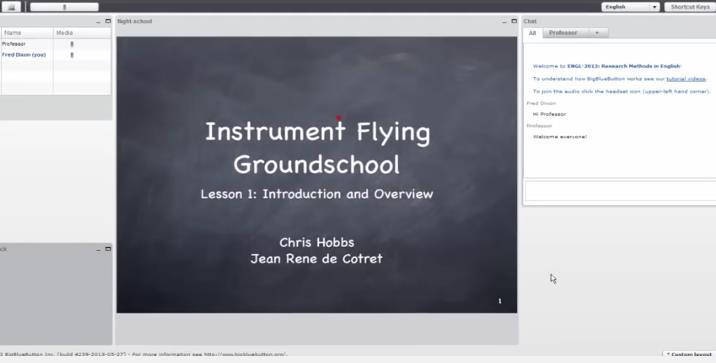Screen dimensions: 716x363
Task: Open the Professor chat tab dropdown
Action: (596, 33)
